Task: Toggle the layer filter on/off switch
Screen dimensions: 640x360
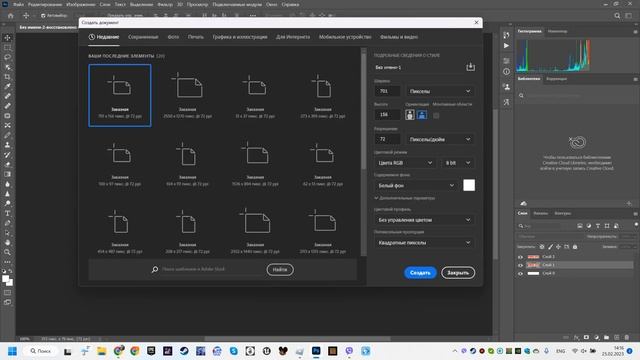Action: coord(636,225)
